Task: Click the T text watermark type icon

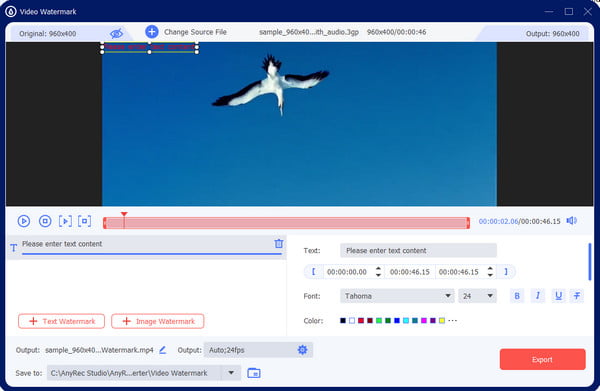Action: (x=14, y=248)
